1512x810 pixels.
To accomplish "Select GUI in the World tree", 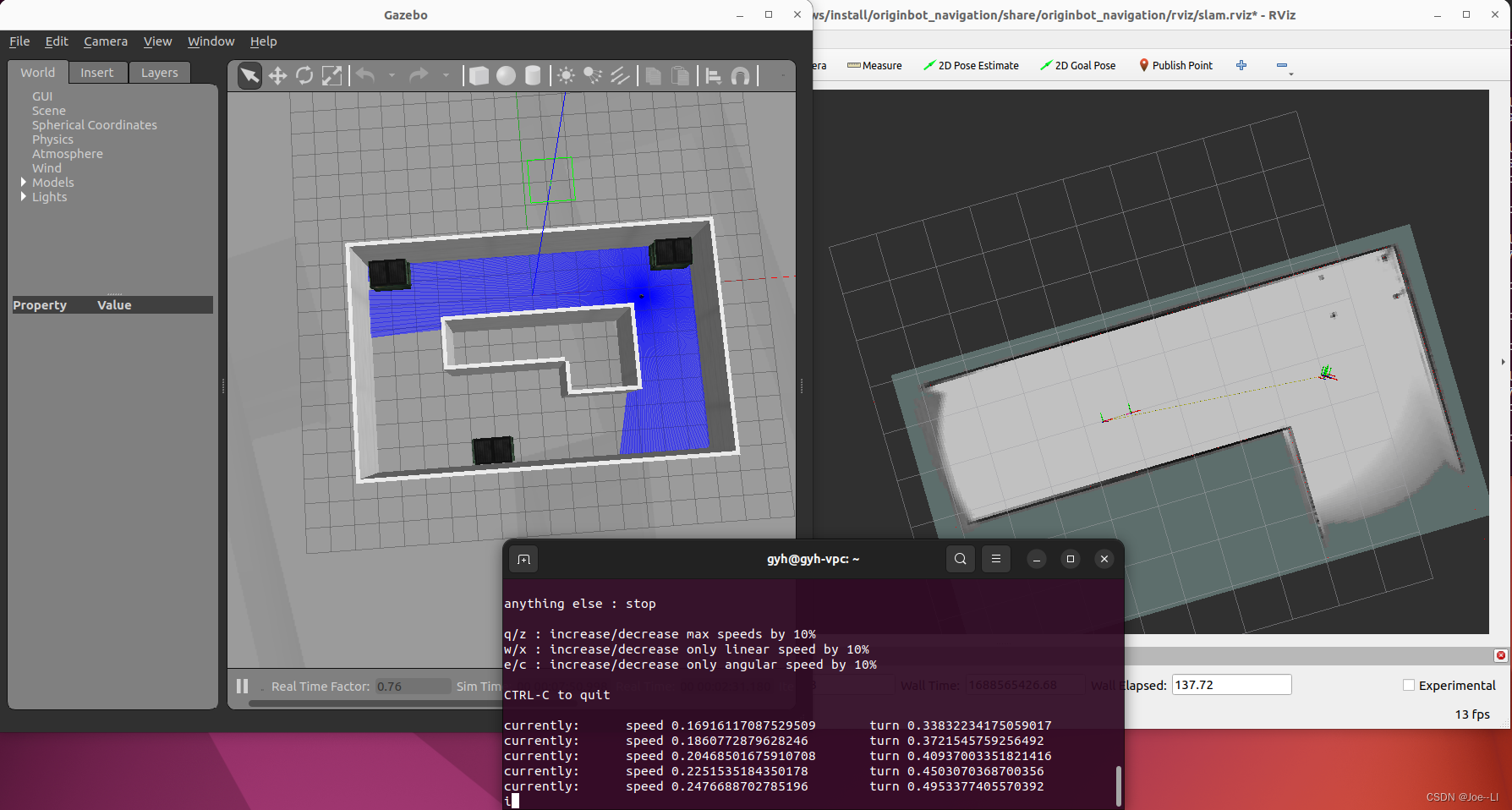I will 42,96.
